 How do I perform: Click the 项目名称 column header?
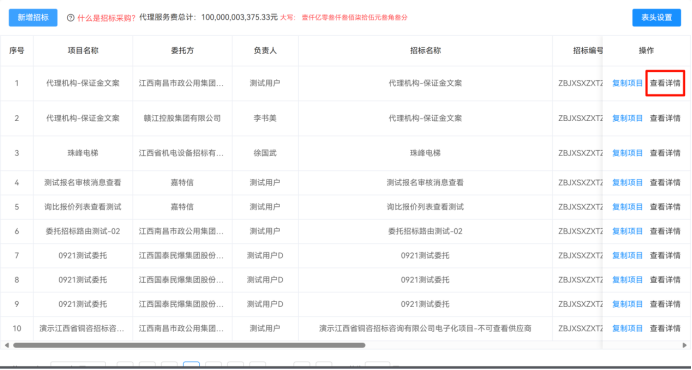tap(83, 51)
